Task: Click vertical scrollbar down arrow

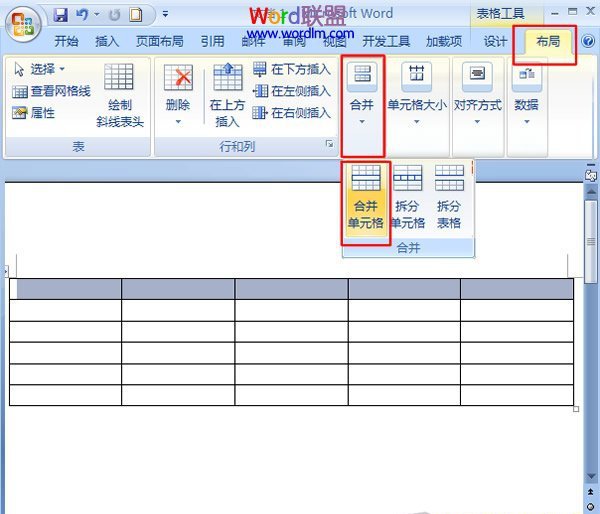Action: (x=591, y=476)
